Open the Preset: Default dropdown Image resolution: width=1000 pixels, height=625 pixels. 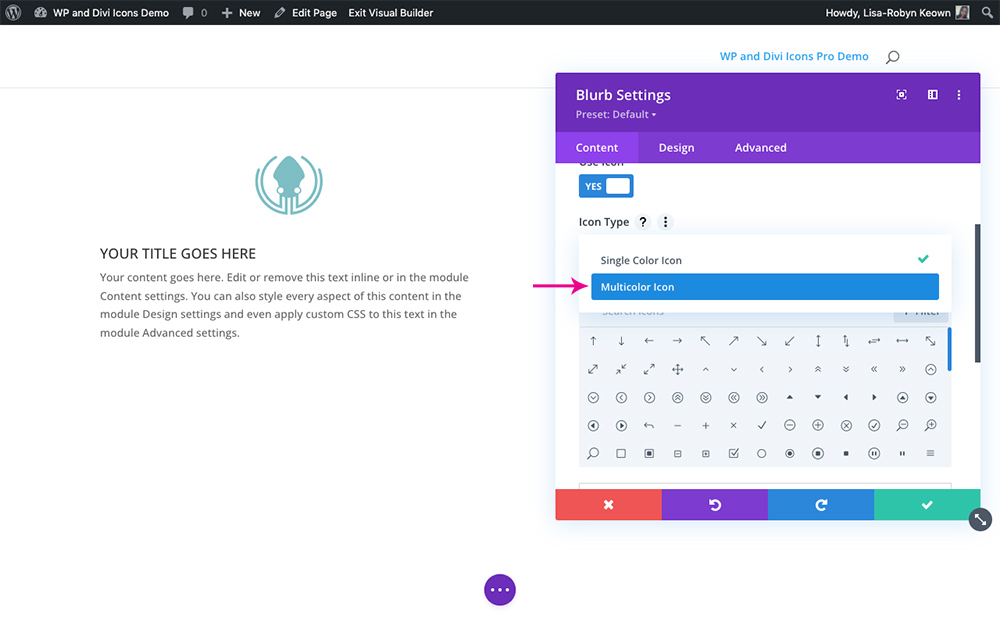click(x=615, y=115)
